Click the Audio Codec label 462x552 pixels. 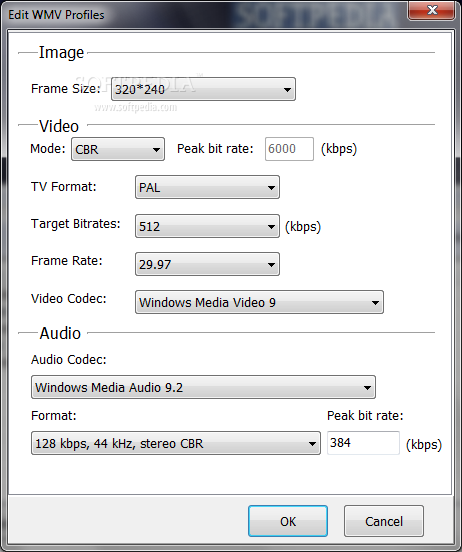[69, 359]
